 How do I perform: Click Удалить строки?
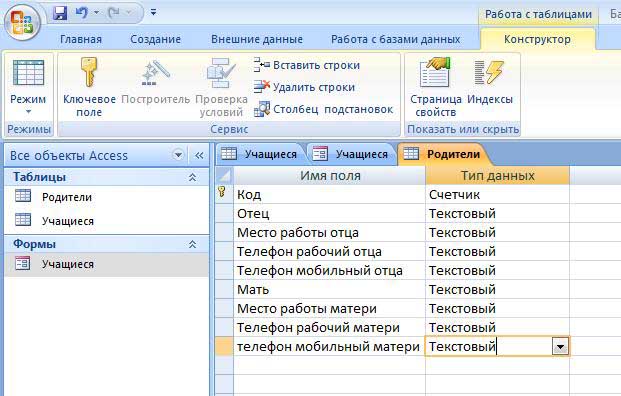pyautogui.click(x=304, y=87)
